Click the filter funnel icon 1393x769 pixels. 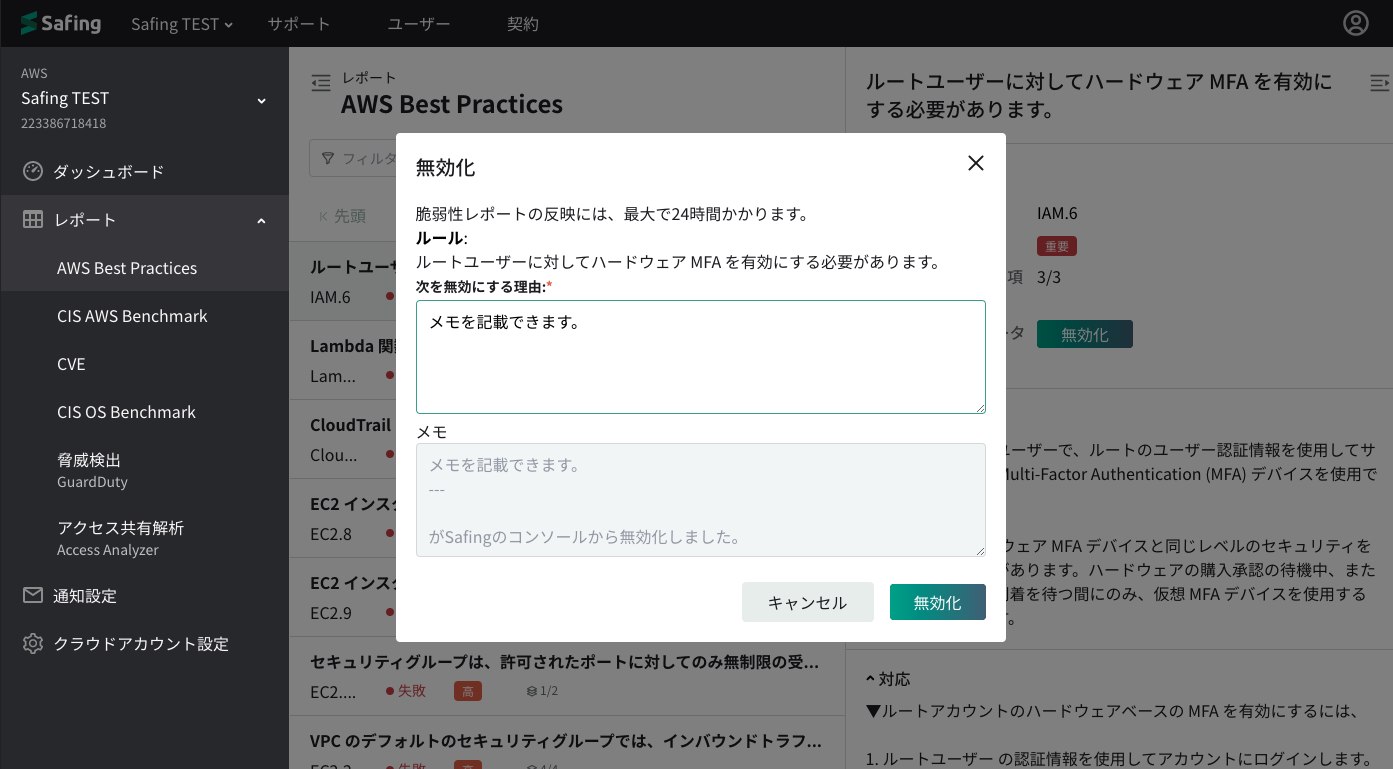[x=328, y=158]
